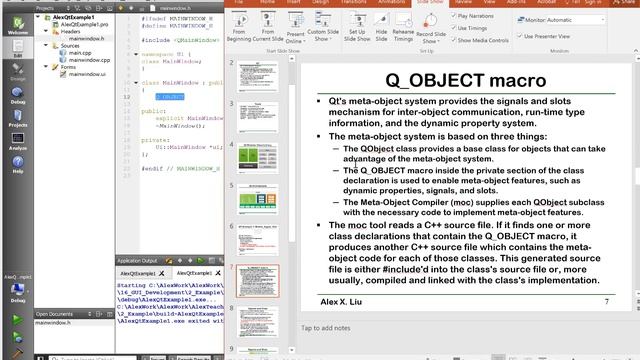The image size is (640, 360).
Task: Go back using editor toolbar arrow
Action: [121, 8]
